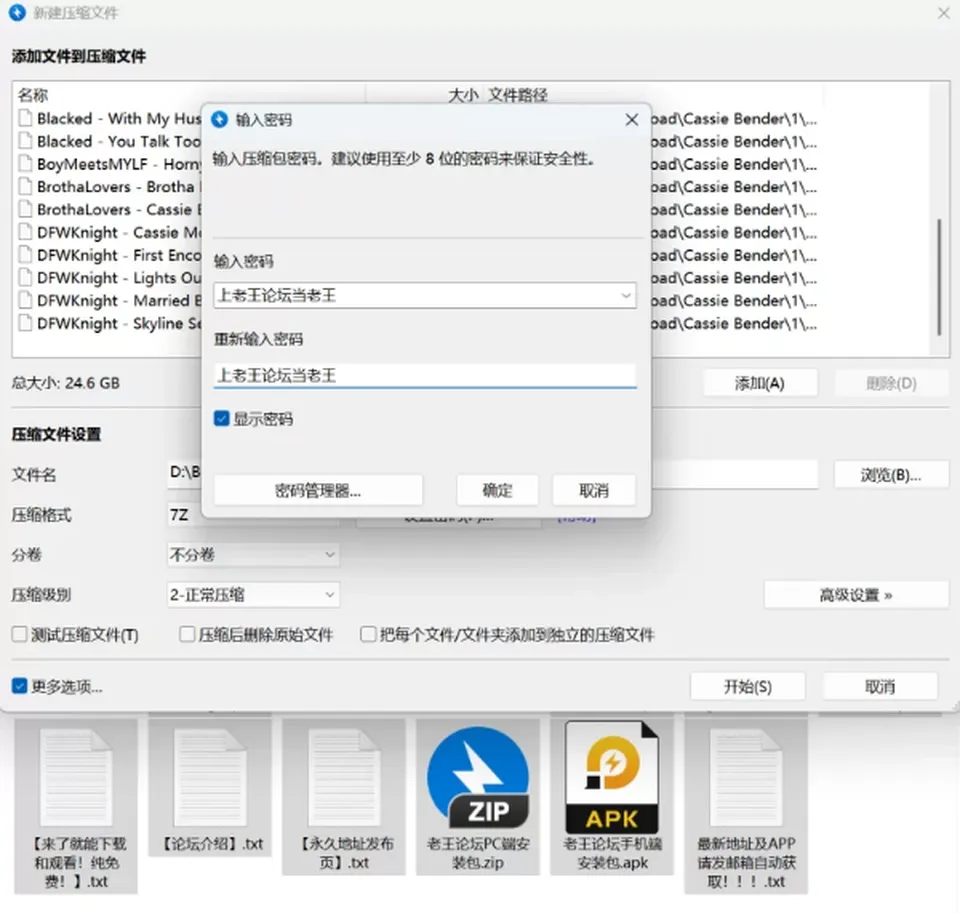Click the file icon beside 'DFWKnight - Cassie M'

(x=25, y=232)
